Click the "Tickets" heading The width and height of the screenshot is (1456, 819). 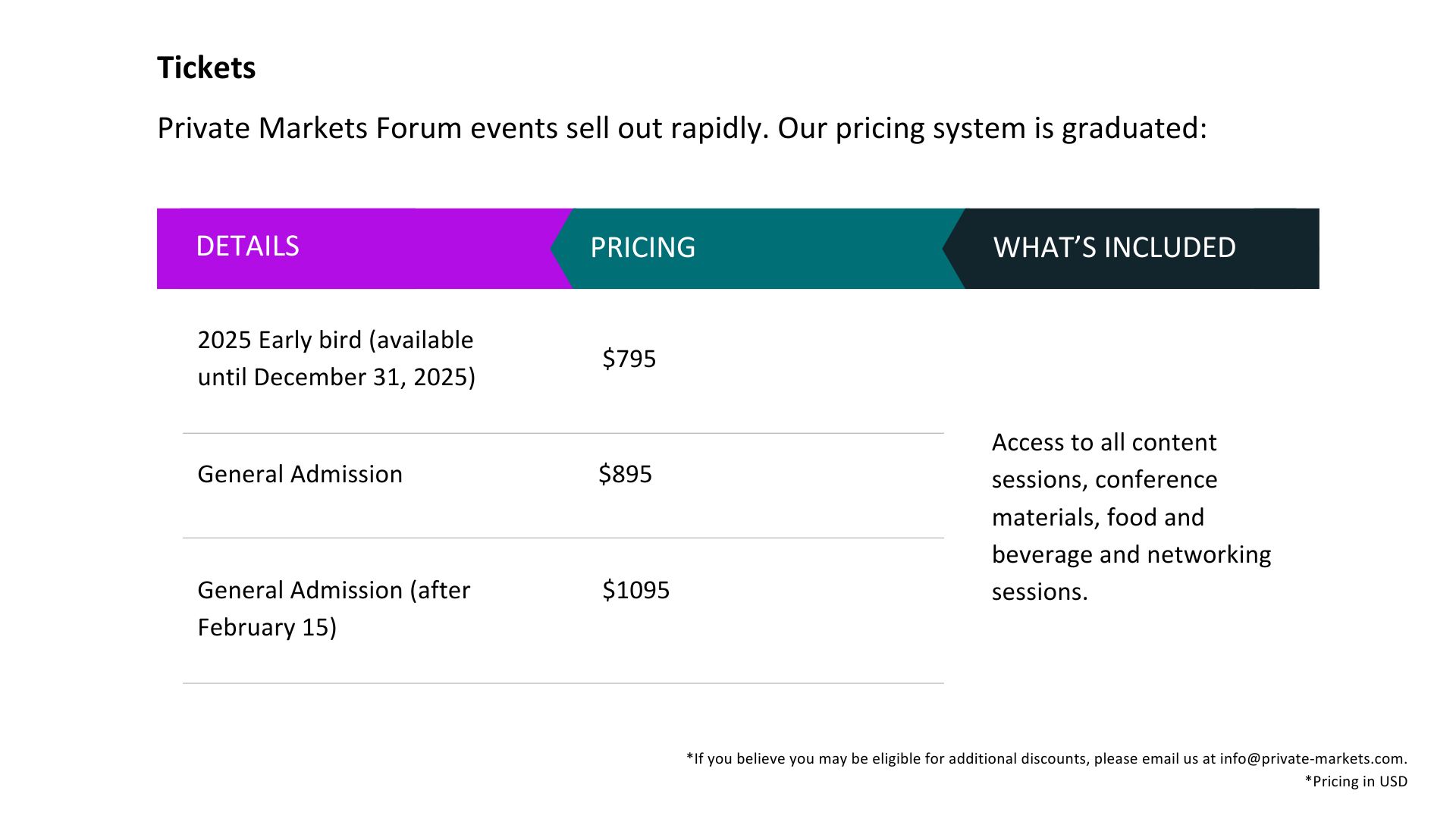[x=206, y=68]
